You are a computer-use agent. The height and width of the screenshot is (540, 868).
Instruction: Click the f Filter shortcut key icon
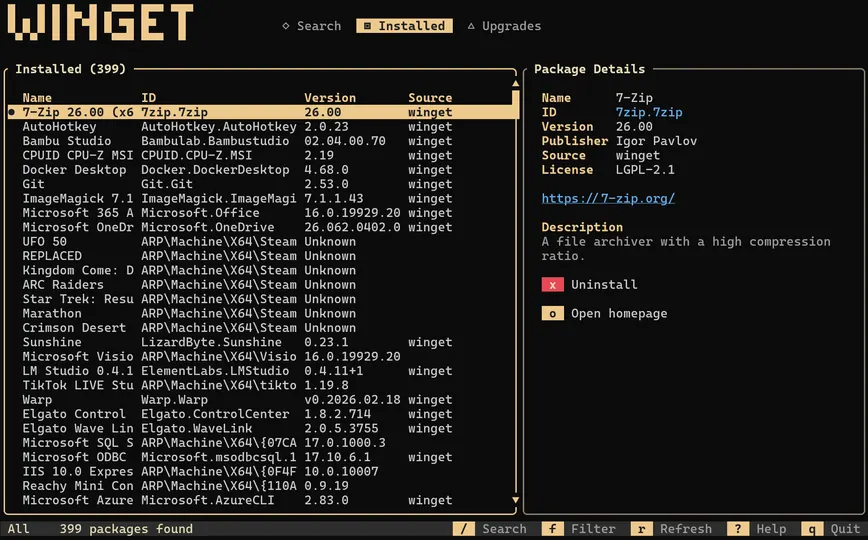553,529
